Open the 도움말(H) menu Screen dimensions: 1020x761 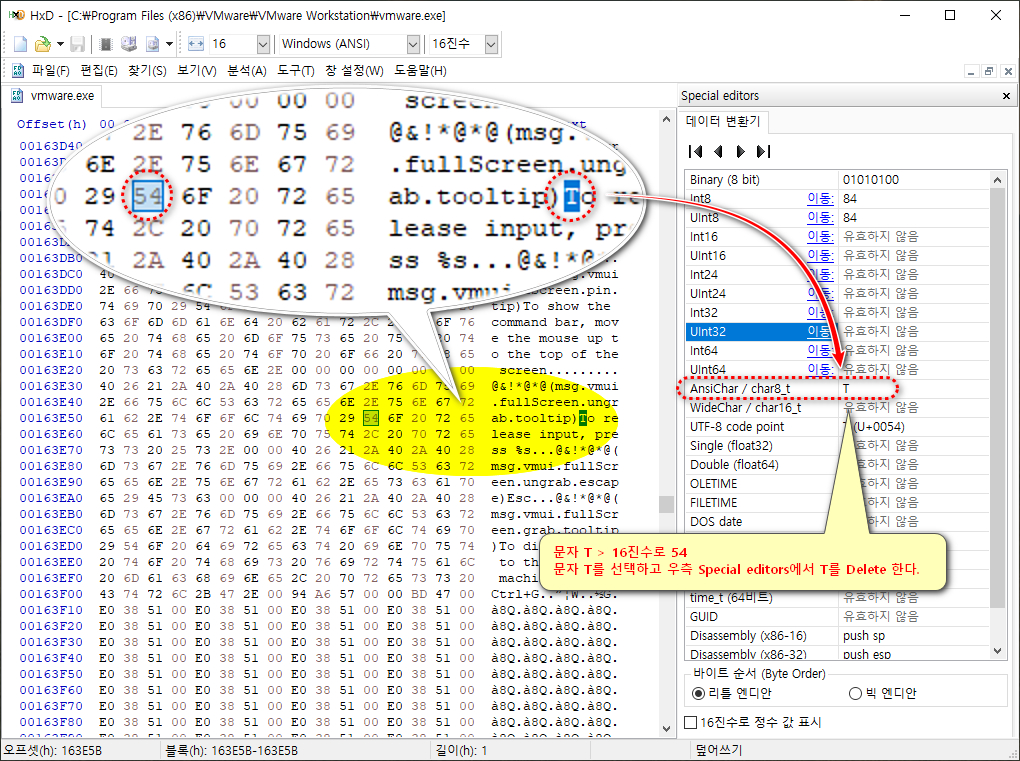pyautogui.click(x=420, y=70)
